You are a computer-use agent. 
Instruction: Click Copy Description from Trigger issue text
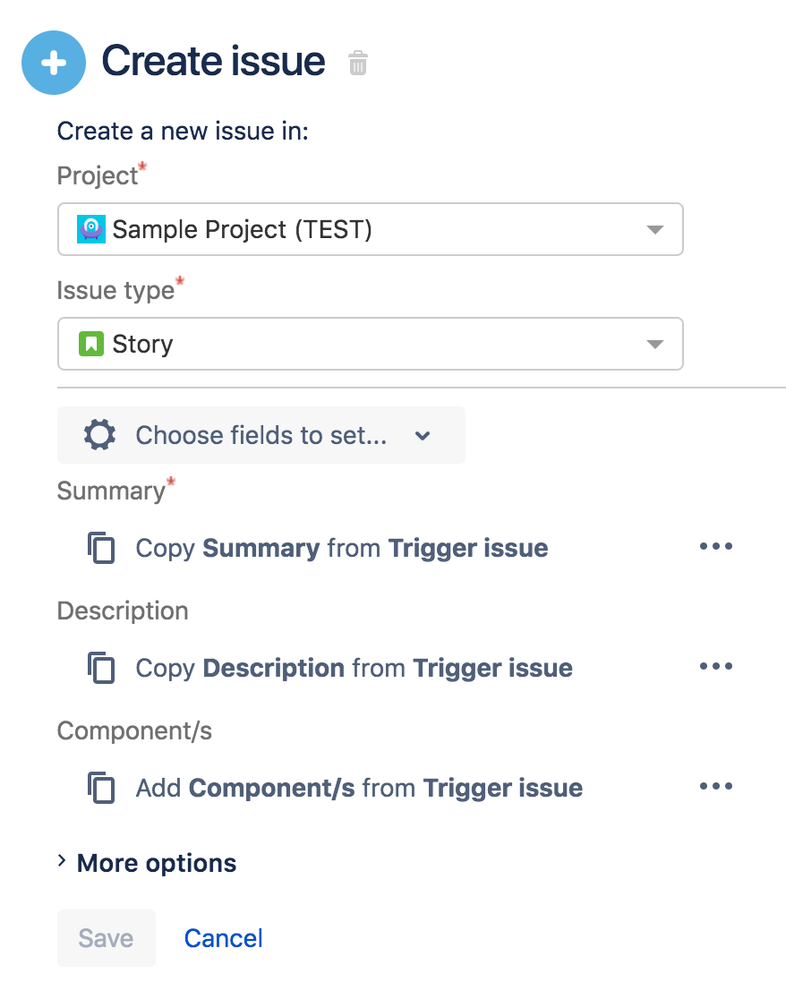pyautogui.click(x=354, y=668)
